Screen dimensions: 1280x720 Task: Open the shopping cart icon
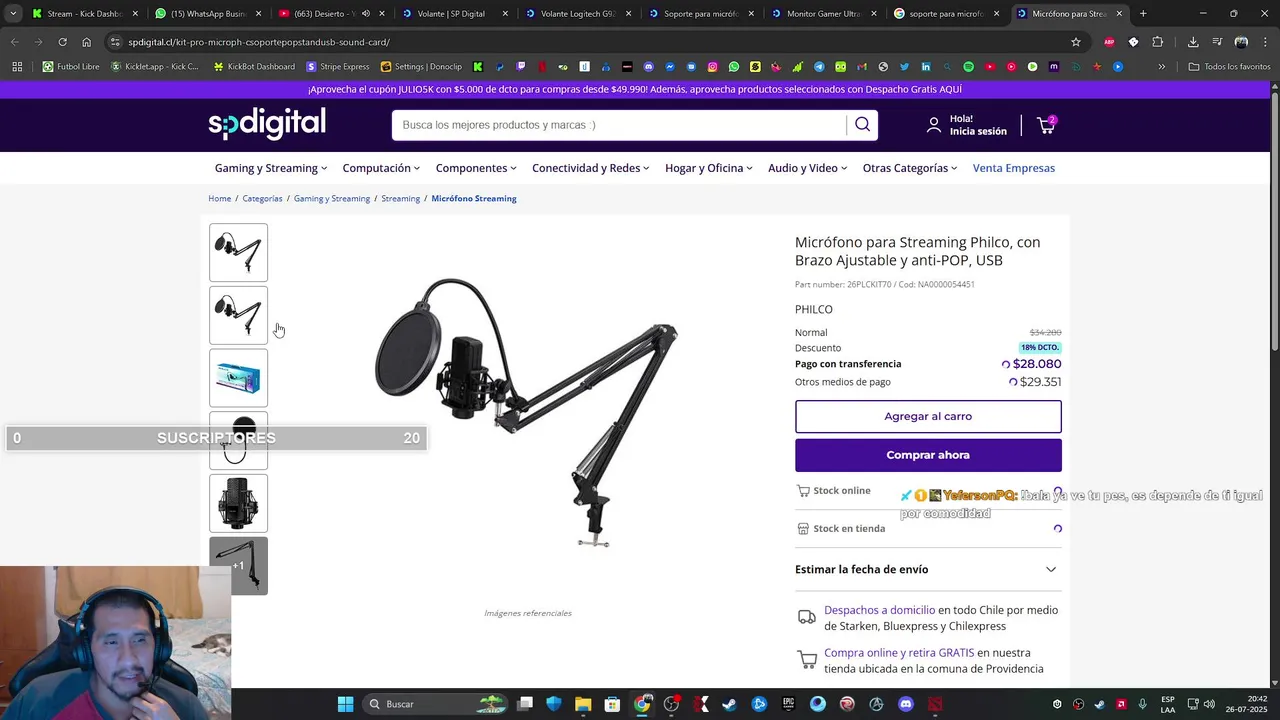pyautogui.click(x=1046, y=125)
